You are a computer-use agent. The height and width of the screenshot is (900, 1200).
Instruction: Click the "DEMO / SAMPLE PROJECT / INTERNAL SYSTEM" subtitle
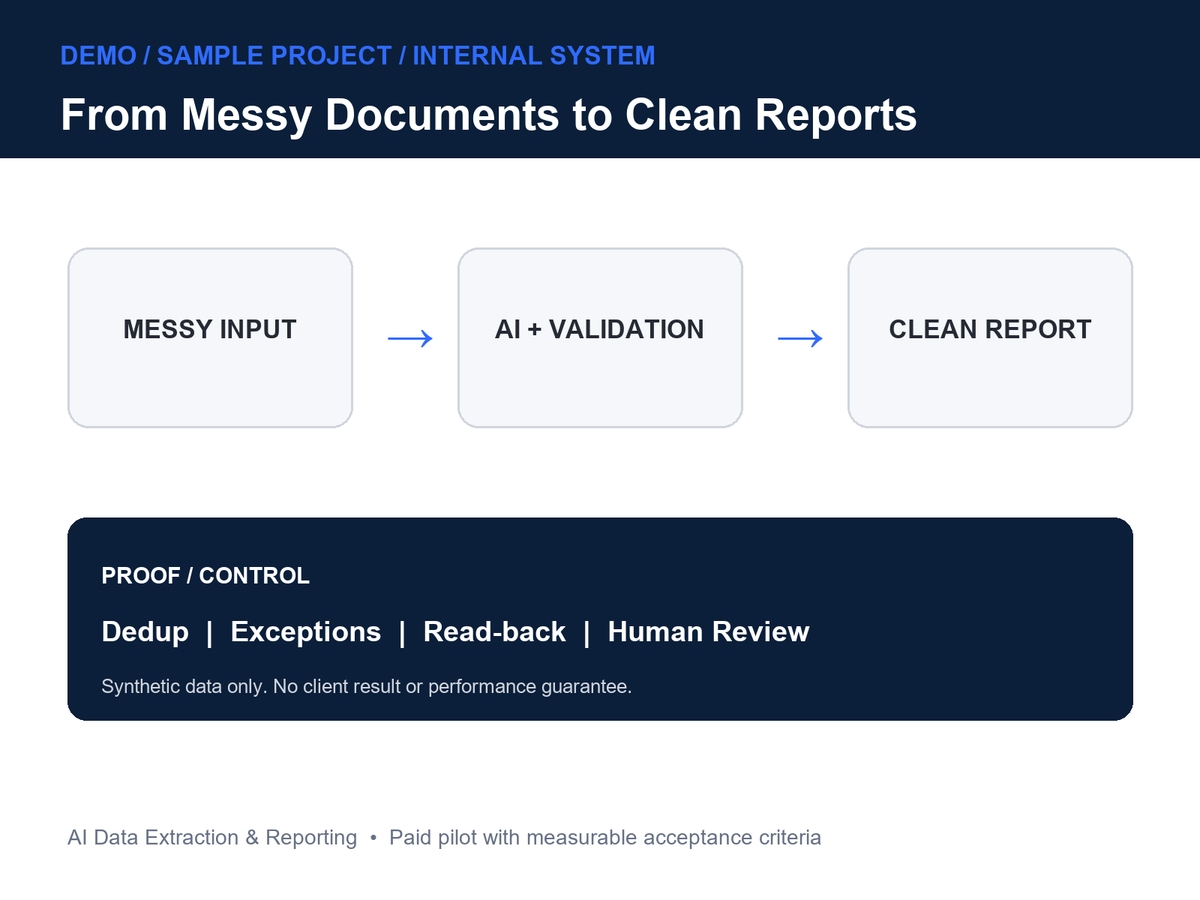click(358, 55)
